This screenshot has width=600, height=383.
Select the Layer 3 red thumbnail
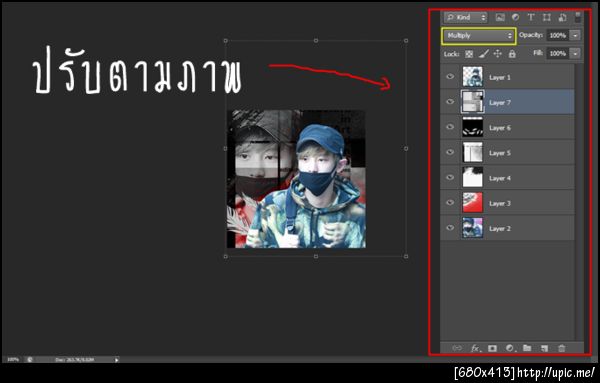(473, 203)
